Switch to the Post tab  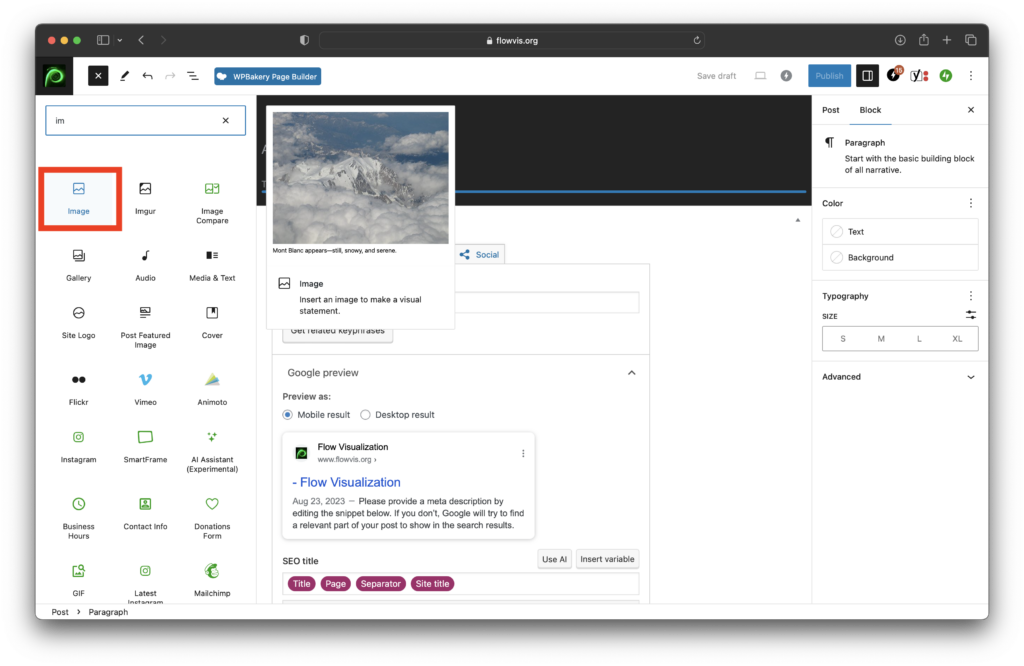coord(830,110)
